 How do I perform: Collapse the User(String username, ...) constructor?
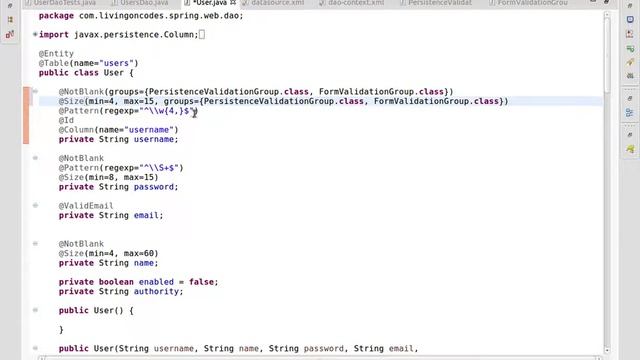(35, 348)
